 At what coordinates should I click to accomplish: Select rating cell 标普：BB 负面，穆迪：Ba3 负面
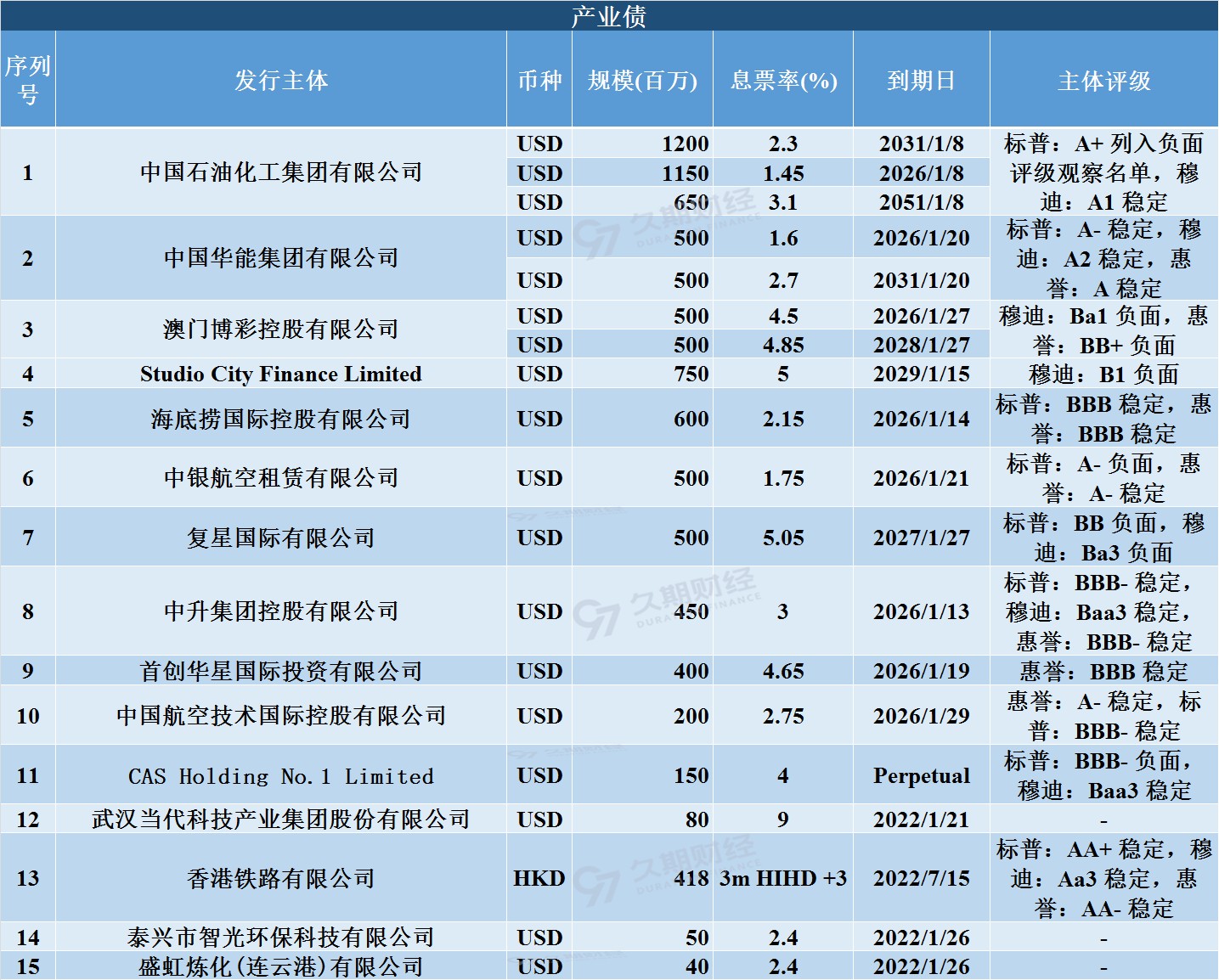(x=1103, y=538)
